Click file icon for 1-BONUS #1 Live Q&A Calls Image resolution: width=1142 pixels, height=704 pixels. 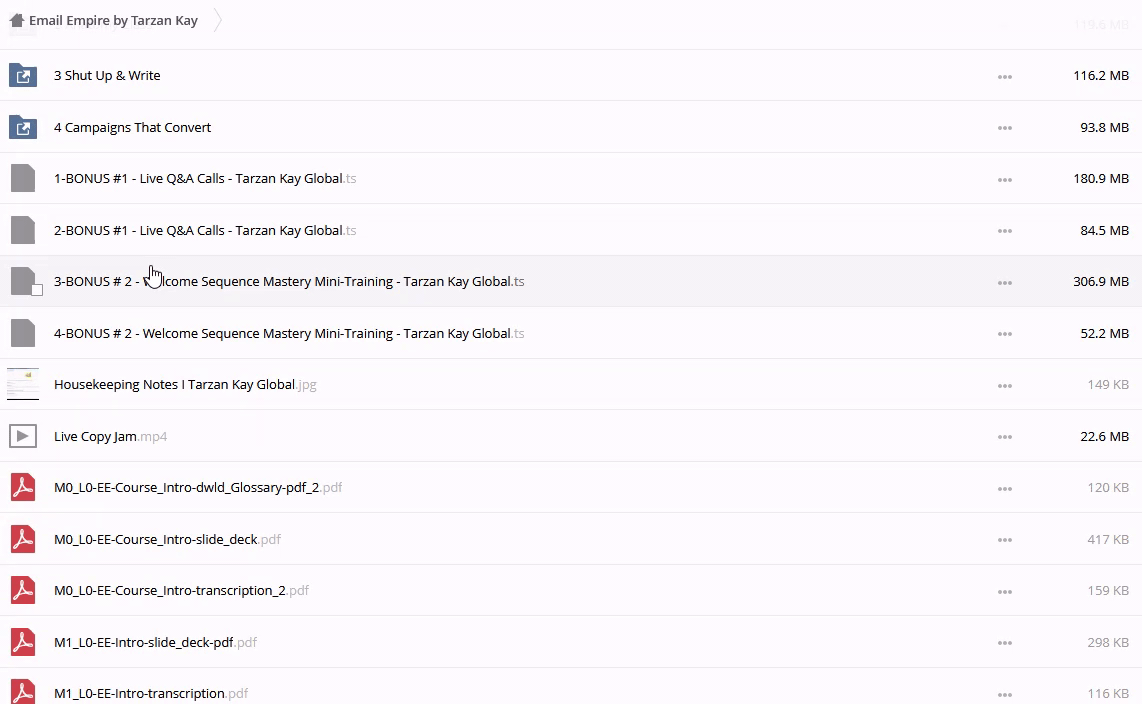click(22, 179)
